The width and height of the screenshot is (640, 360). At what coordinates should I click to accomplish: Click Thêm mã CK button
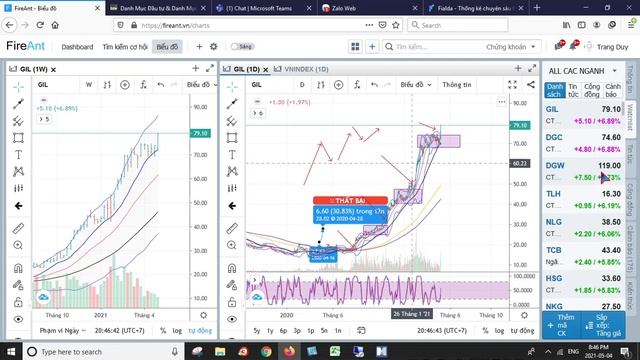(x=562, y=325)
